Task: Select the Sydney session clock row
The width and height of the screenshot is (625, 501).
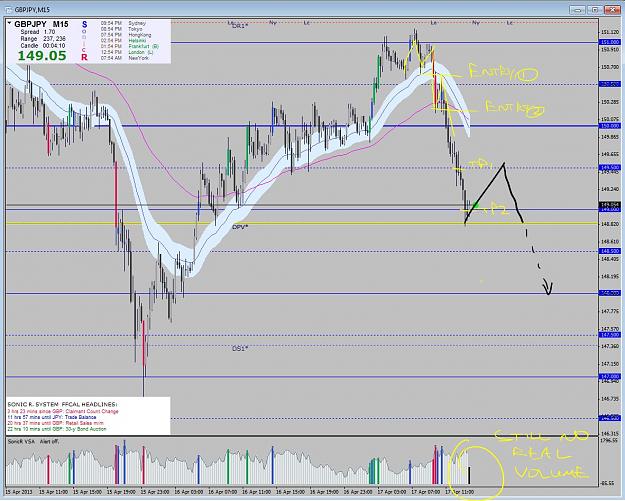Action: click(123, 23)
